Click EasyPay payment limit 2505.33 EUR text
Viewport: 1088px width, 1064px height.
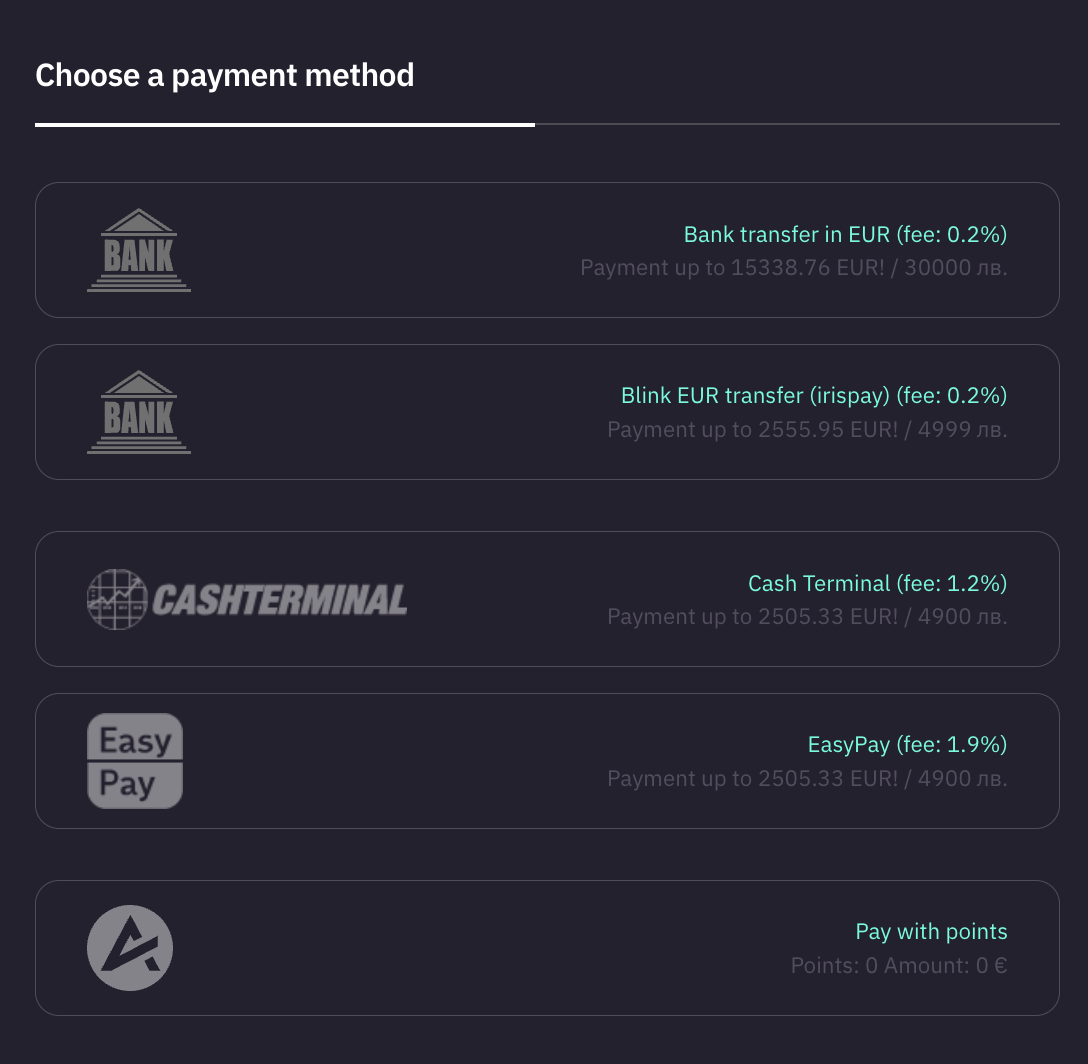tap(807, 779)
